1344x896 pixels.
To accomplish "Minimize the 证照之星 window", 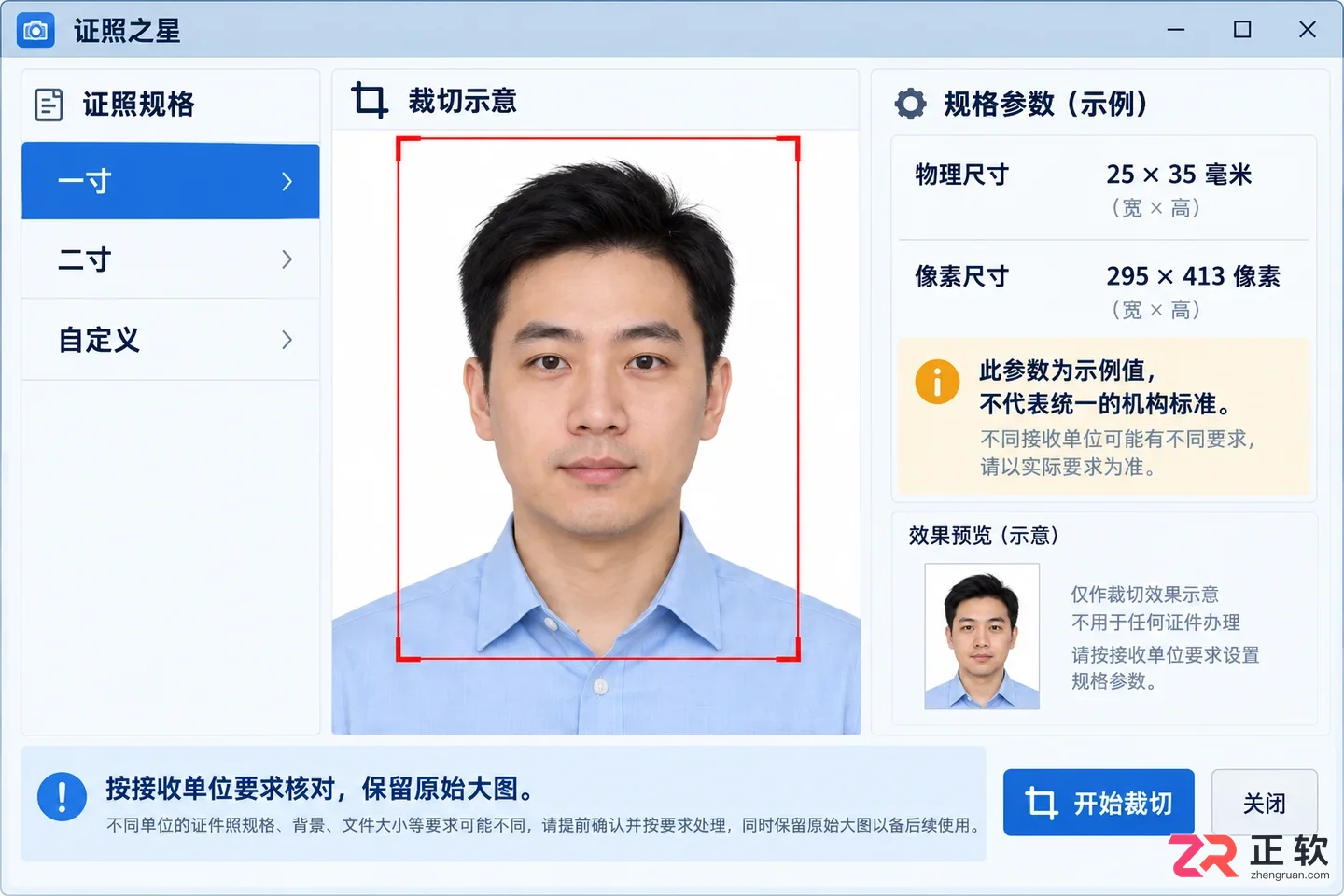I will (1176, 30).
